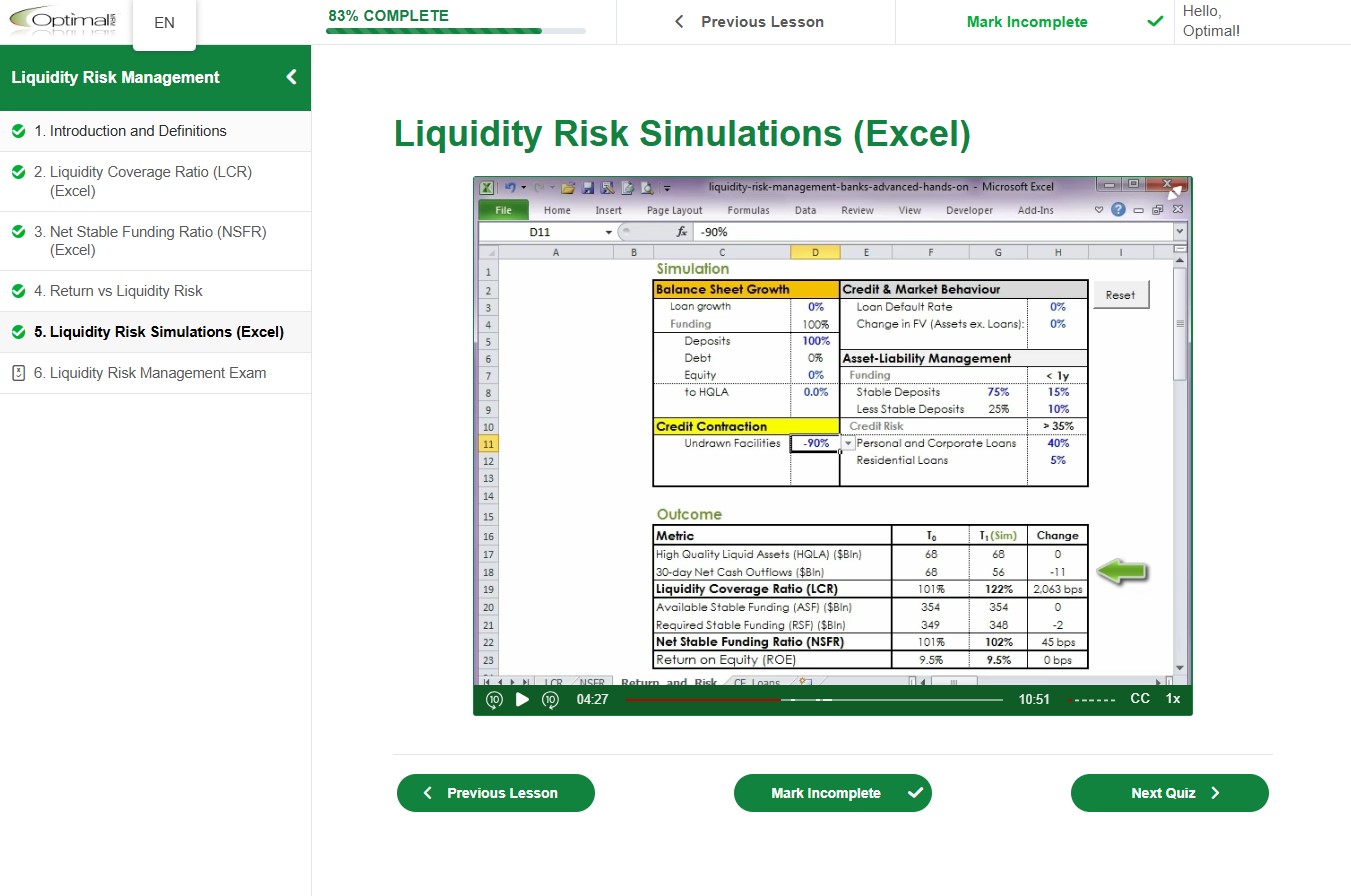The height and width of the screenshot is (896, 1351).
Task: Toggle the completion checkmark on Return vs Liquidity Risk
Action: point(16,290)
